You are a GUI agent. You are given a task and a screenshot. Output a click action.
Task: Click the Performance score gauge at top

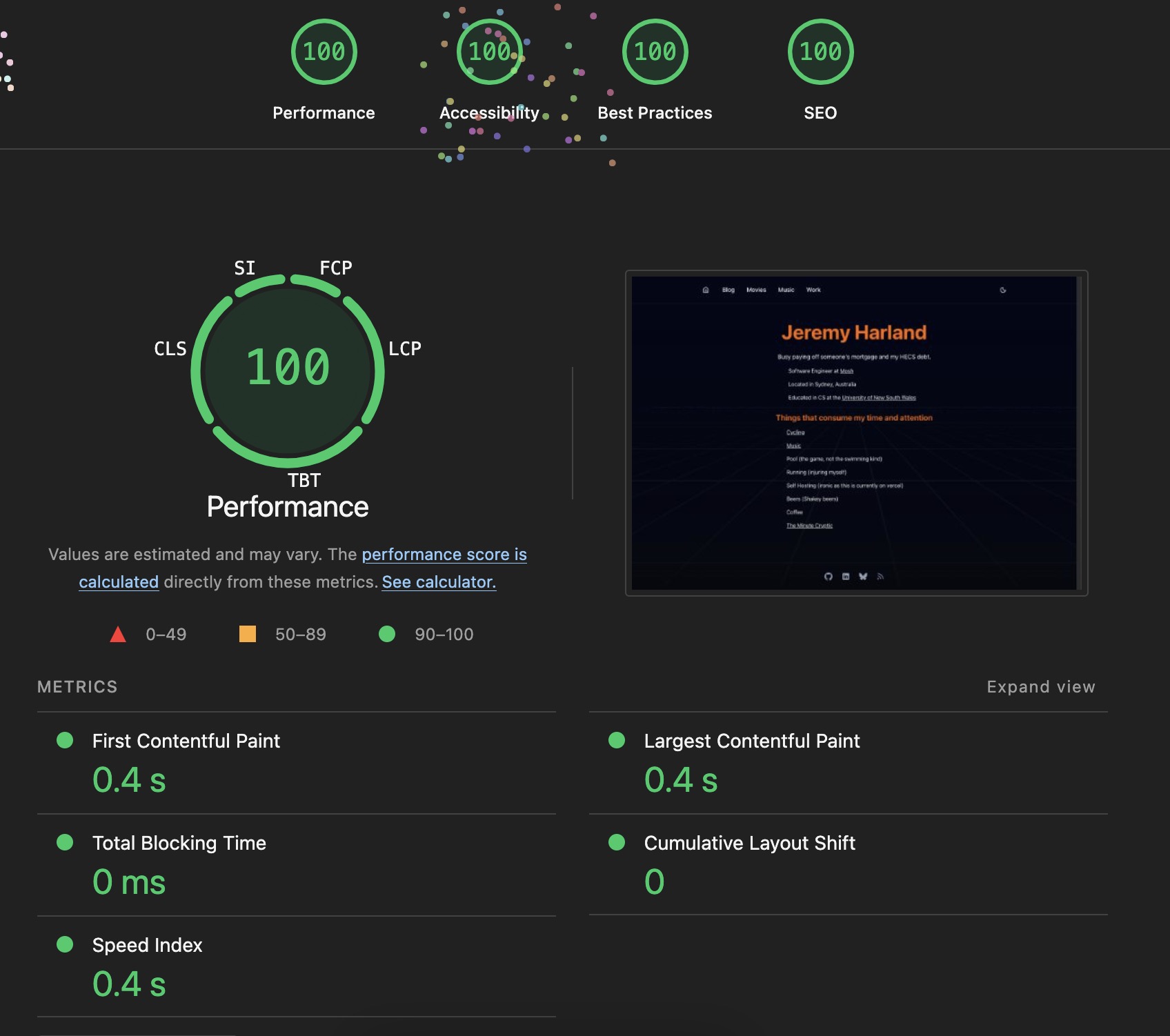(x=324, y=52)
